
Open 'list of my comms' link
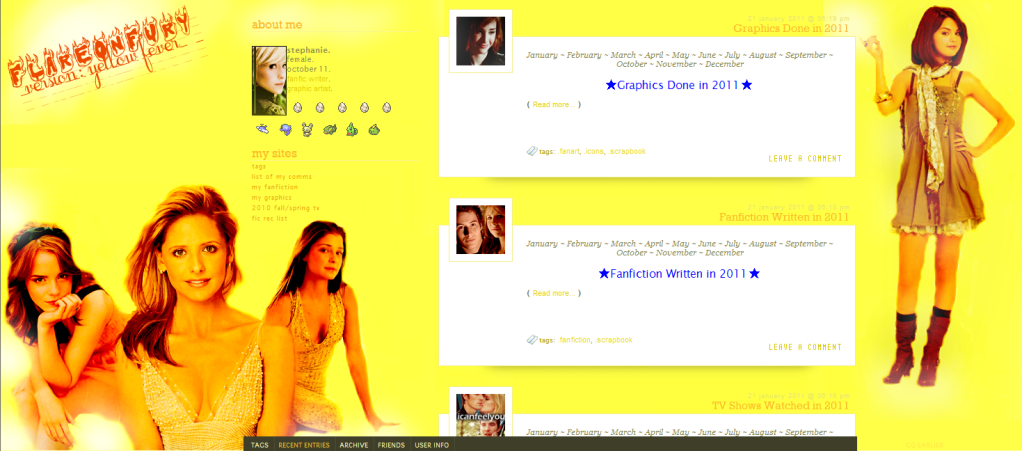pos(282,177)
